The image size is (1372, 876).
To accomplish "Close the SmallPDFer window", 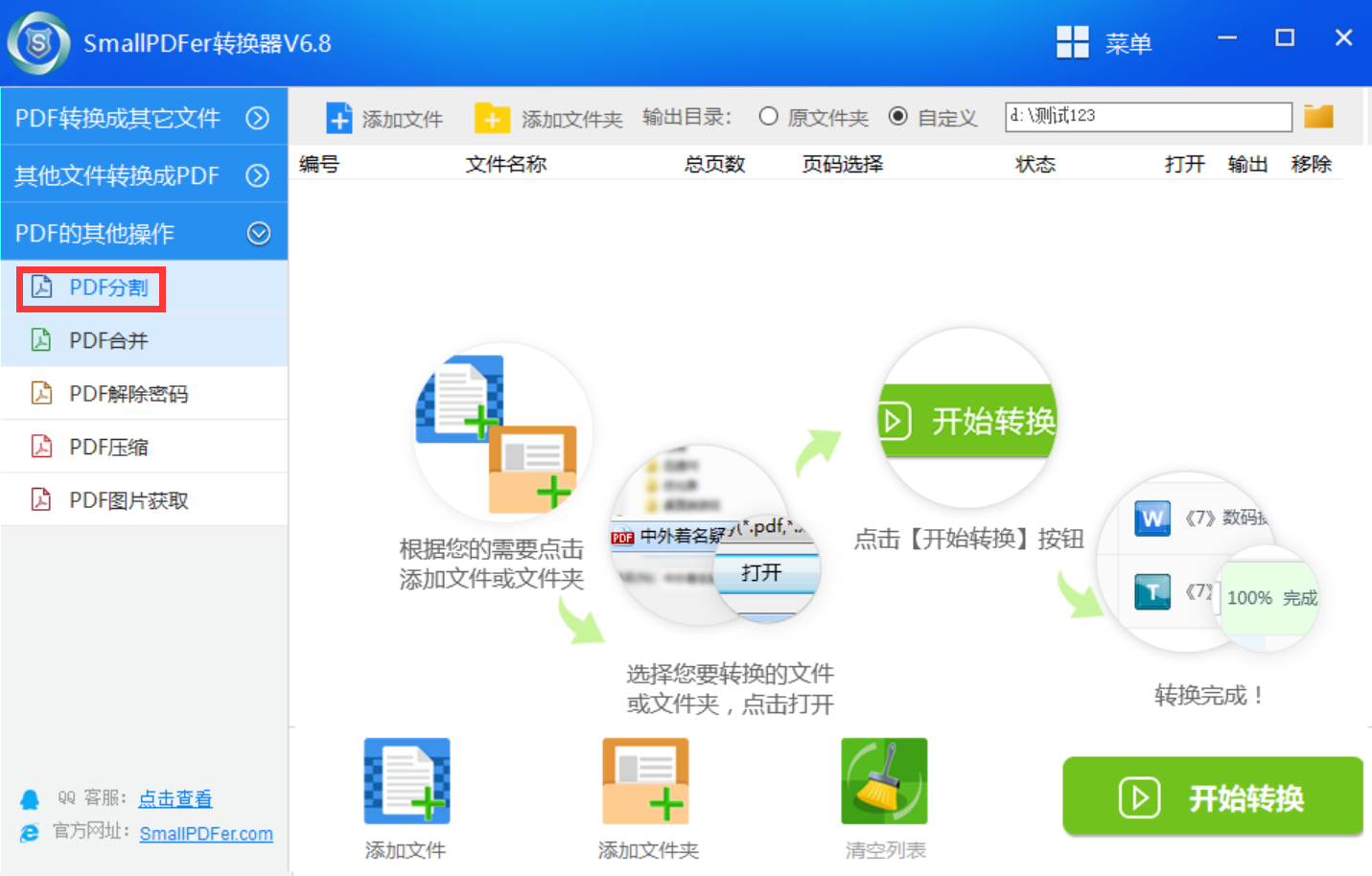I will 1344,37.
